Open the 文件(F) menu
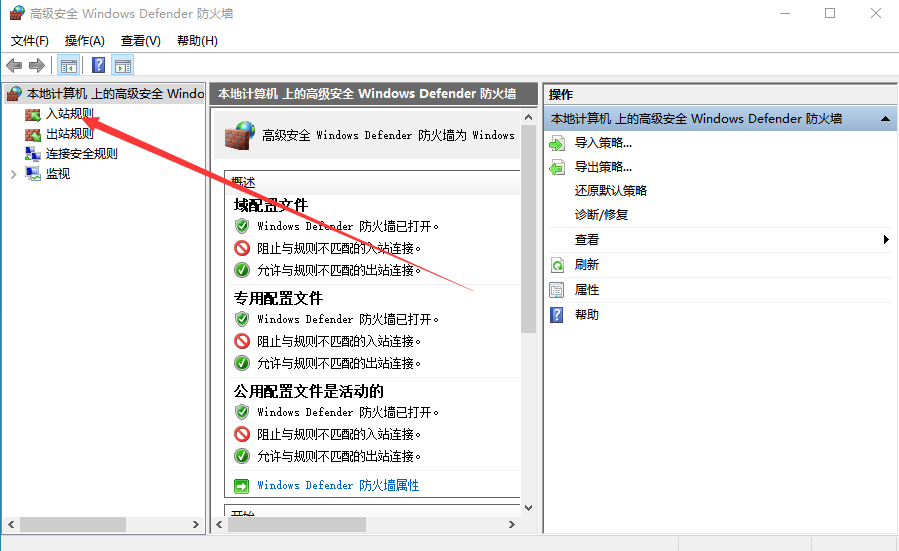This screenshot has width=899, height=551. click(30, 41)
